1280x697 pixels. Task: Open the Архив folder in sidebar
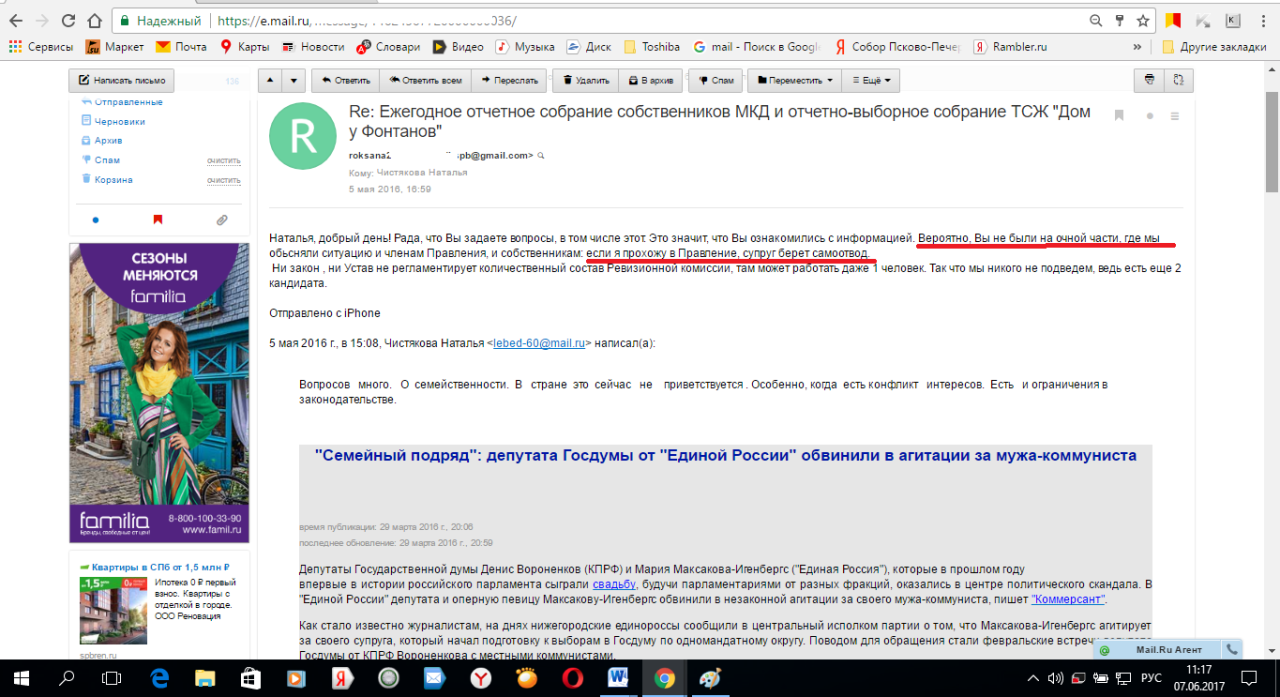coord(108,141)
